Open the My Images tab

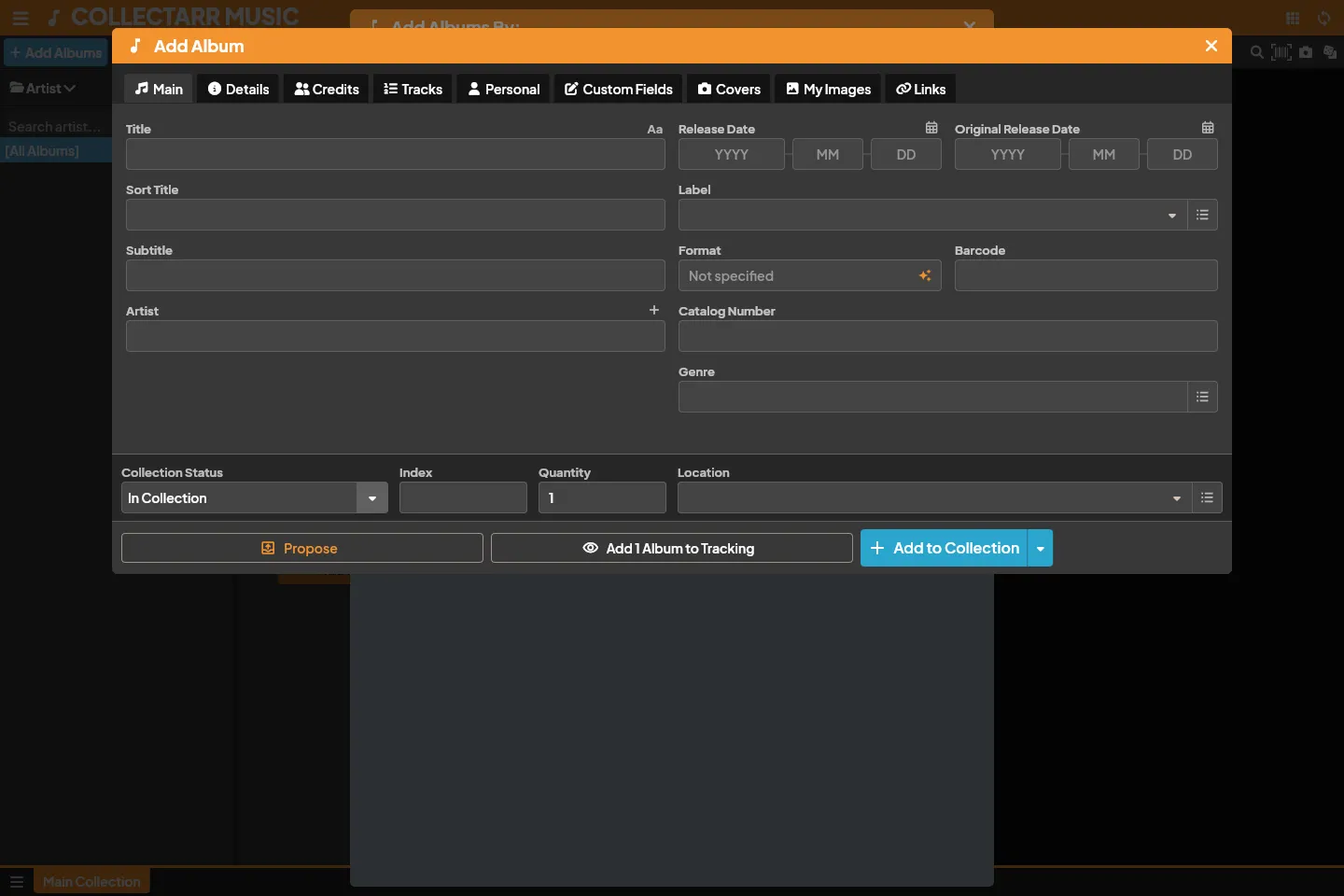[828, 89]
